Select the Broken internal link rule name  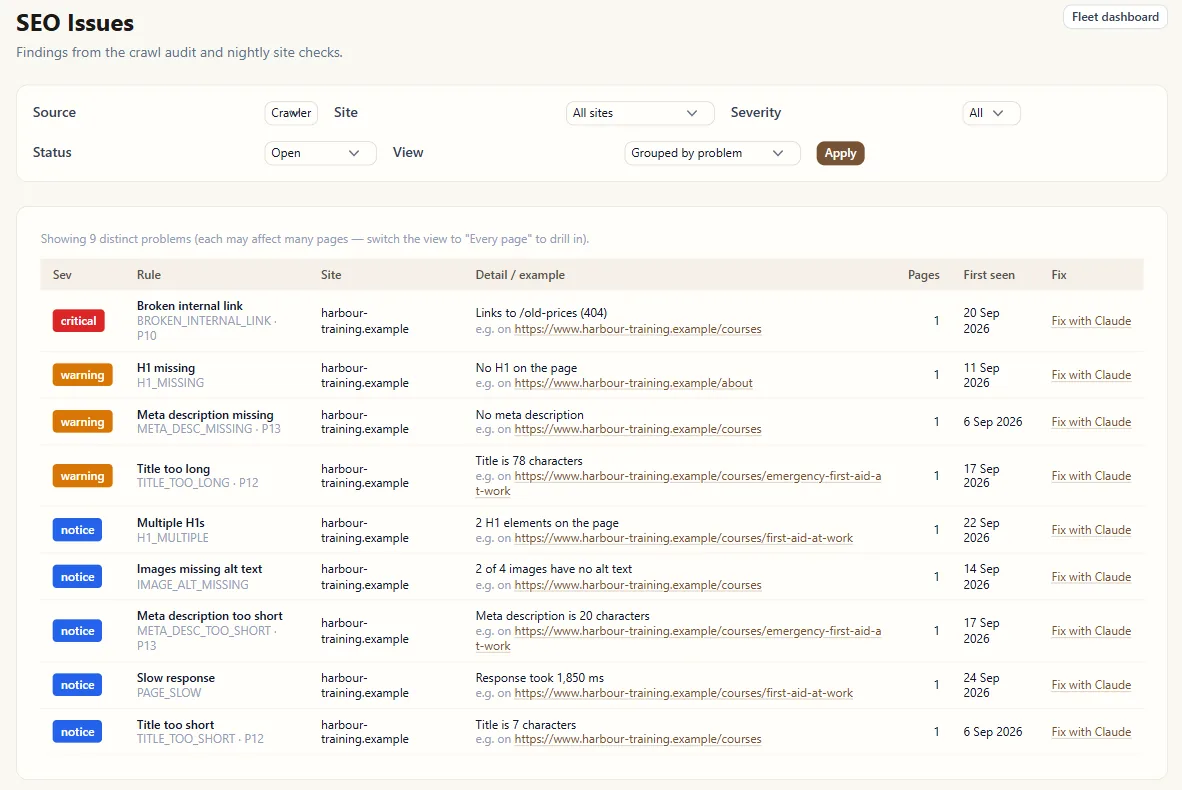[190, 305]
